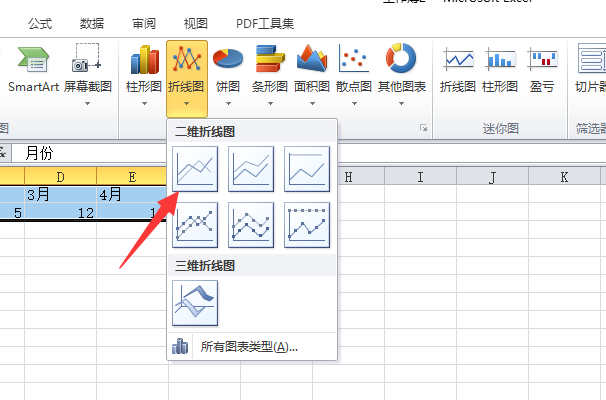Select column D header
The image size is (606, 400).
tap(61, 177)
